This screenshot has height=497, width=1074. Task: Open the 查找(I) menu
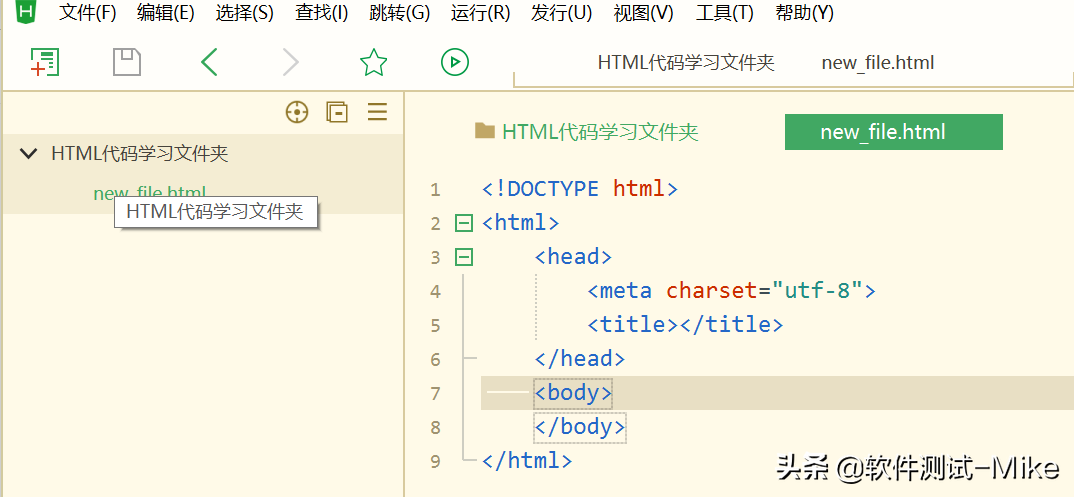tap(322, 12)
